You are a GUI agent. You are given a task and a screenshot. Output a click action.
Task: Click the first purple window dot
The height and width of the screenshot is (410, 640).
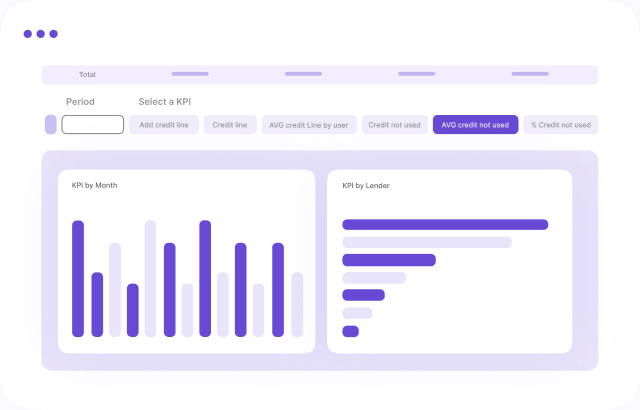(28, 34)
